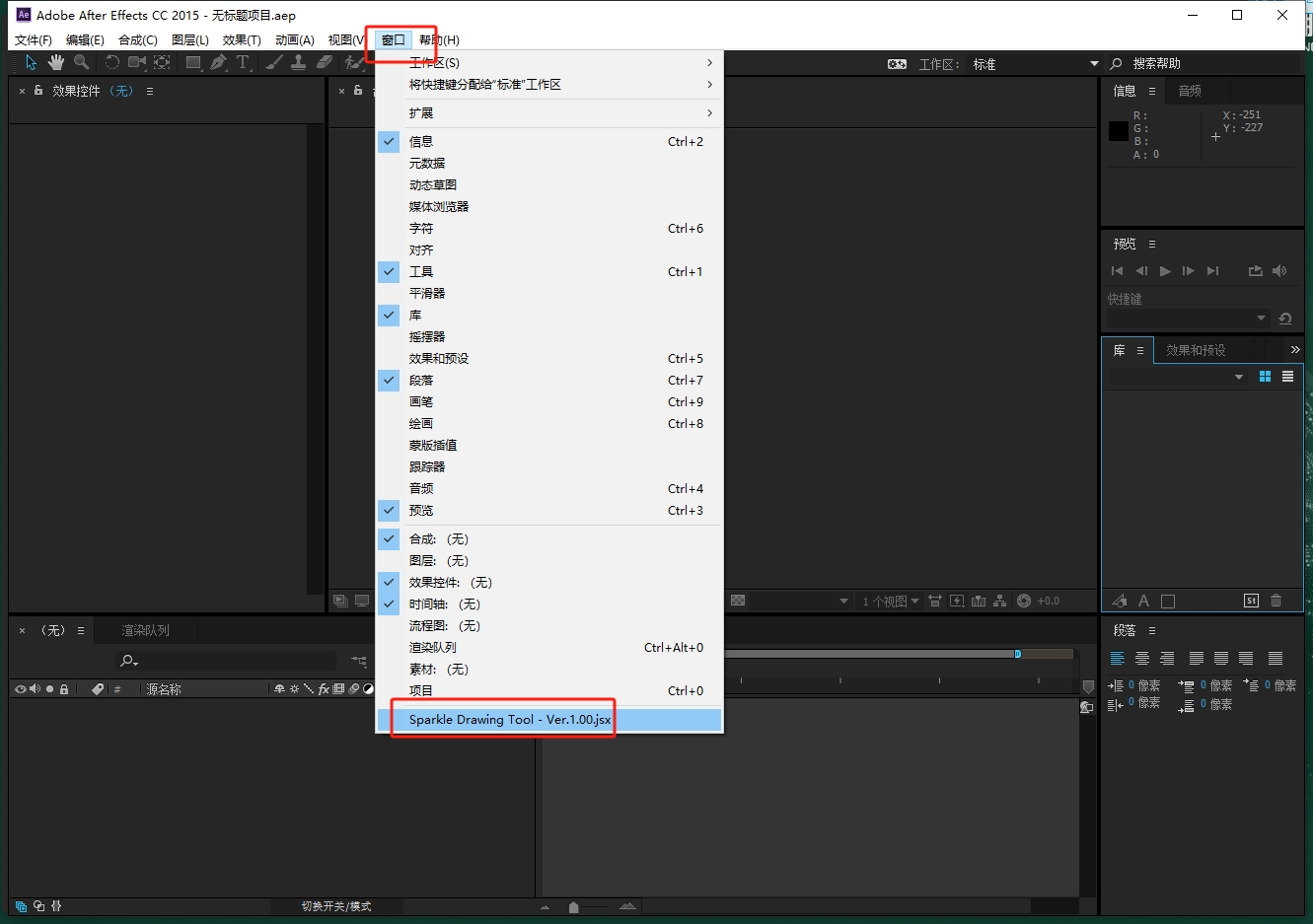
Task: Center align paragraph text
Action: [x=1142, y=659]
